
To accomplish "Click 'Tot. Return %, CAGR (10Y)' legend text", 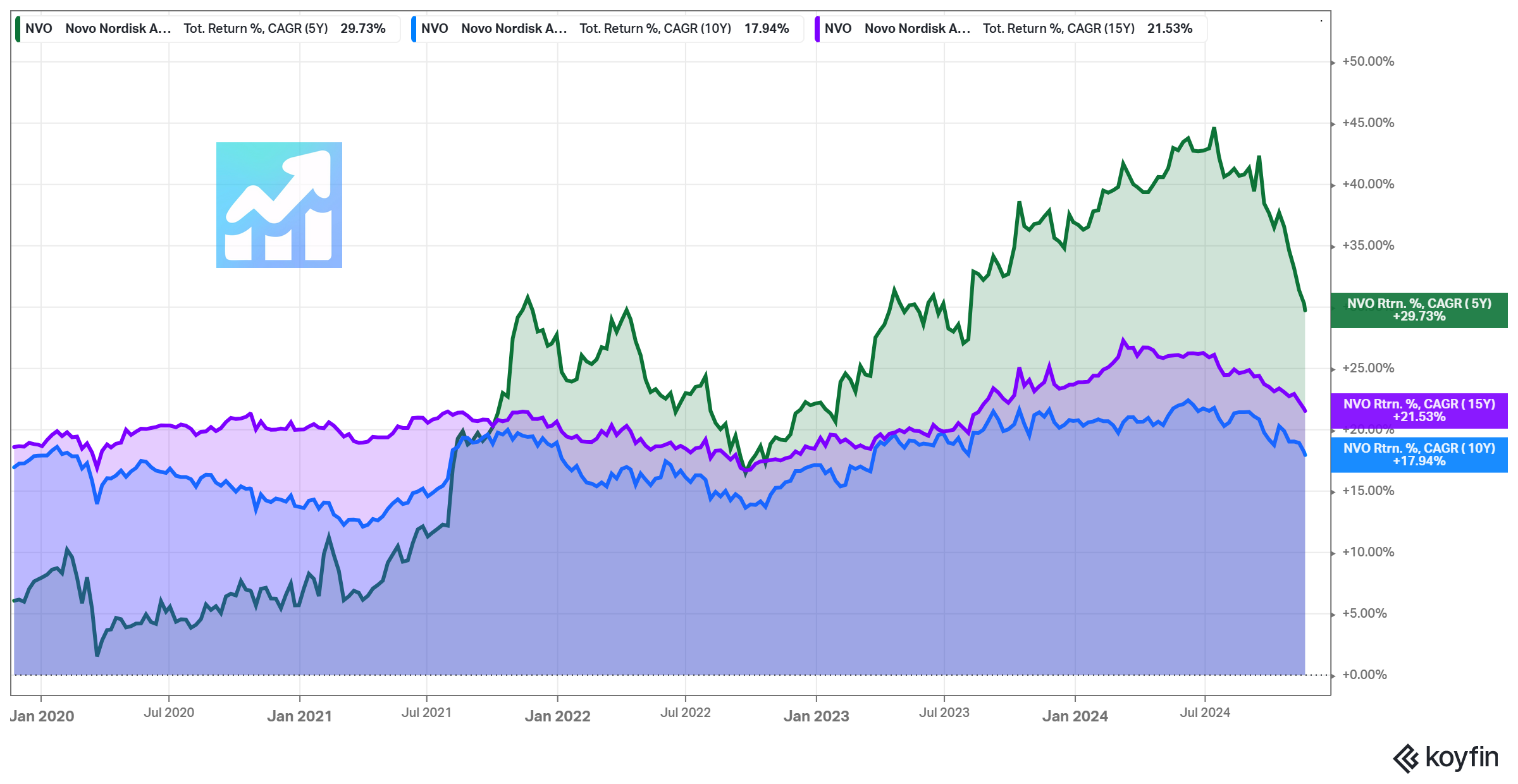I will tap(655, 28).
